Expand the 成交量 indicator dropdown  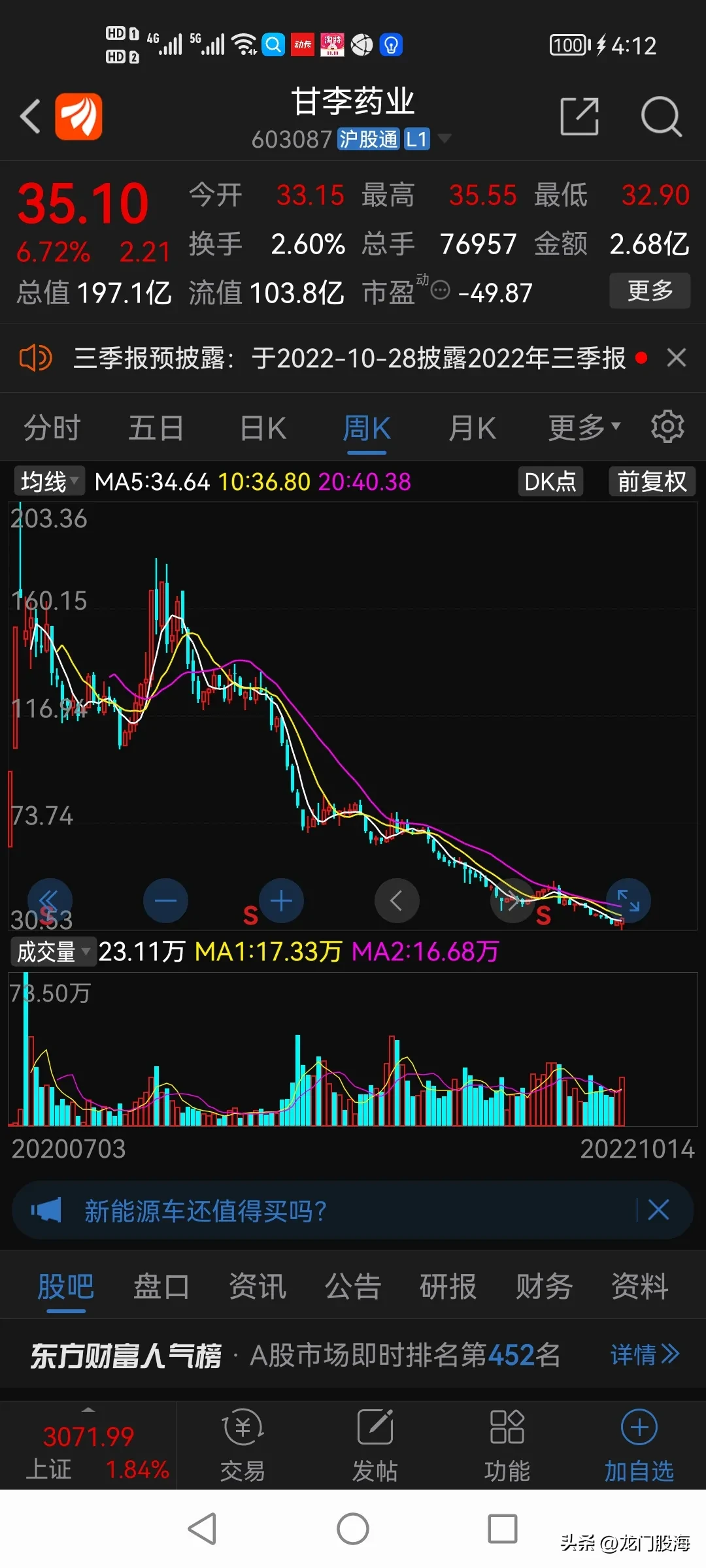click(x=52, y=952)
